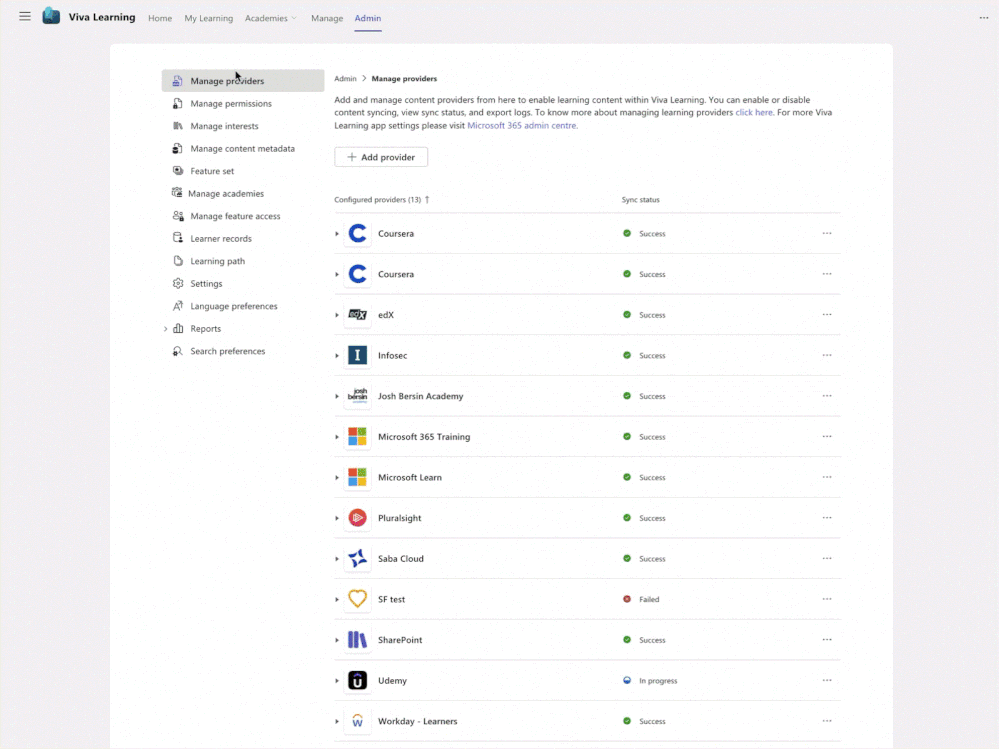This screenshot has height=749, width=999.
Task: Click the Pluralsight provider logo
Action: (357, 518)
